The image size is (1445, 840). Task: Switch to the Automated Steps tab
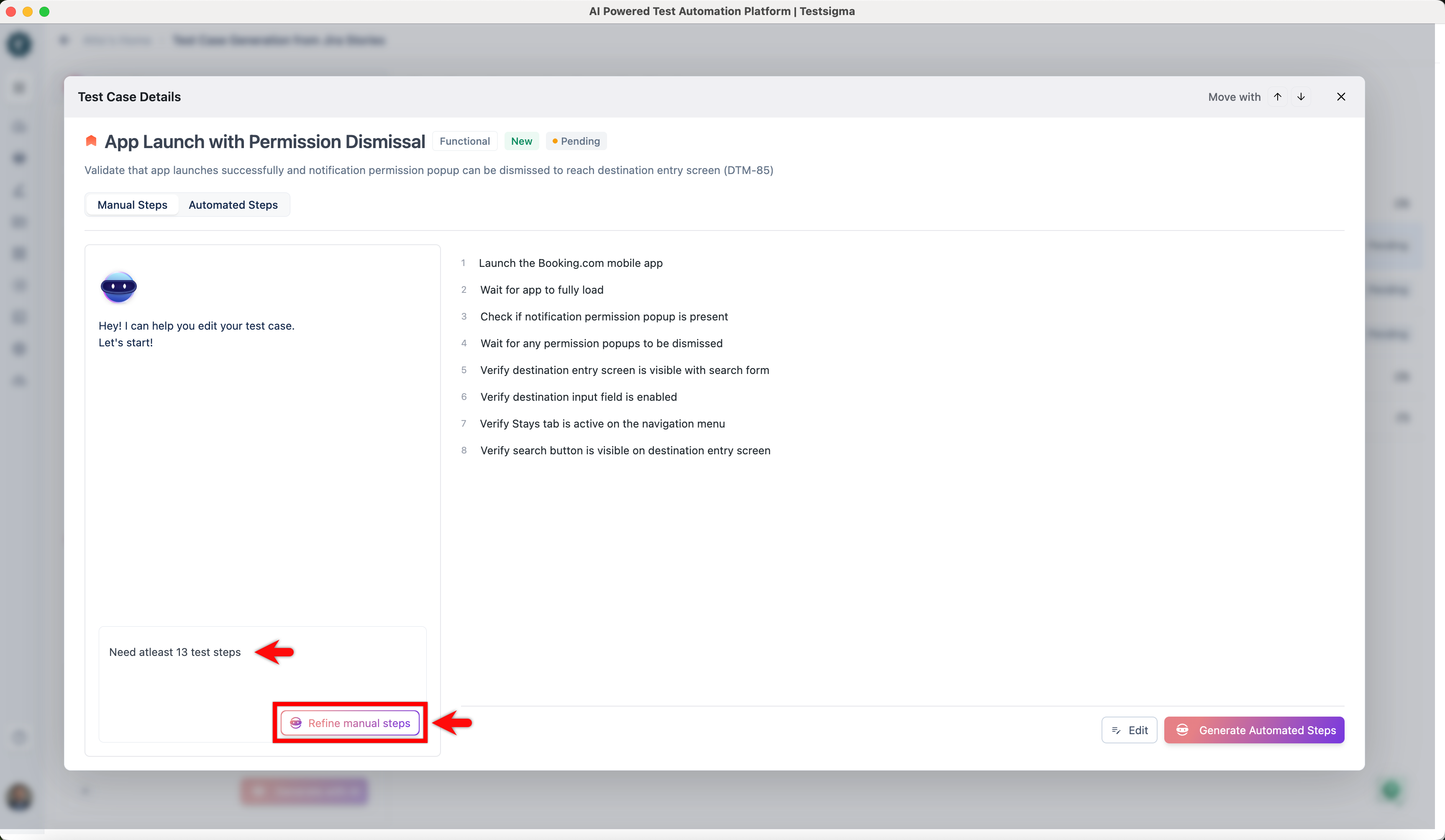click(233, 205)
